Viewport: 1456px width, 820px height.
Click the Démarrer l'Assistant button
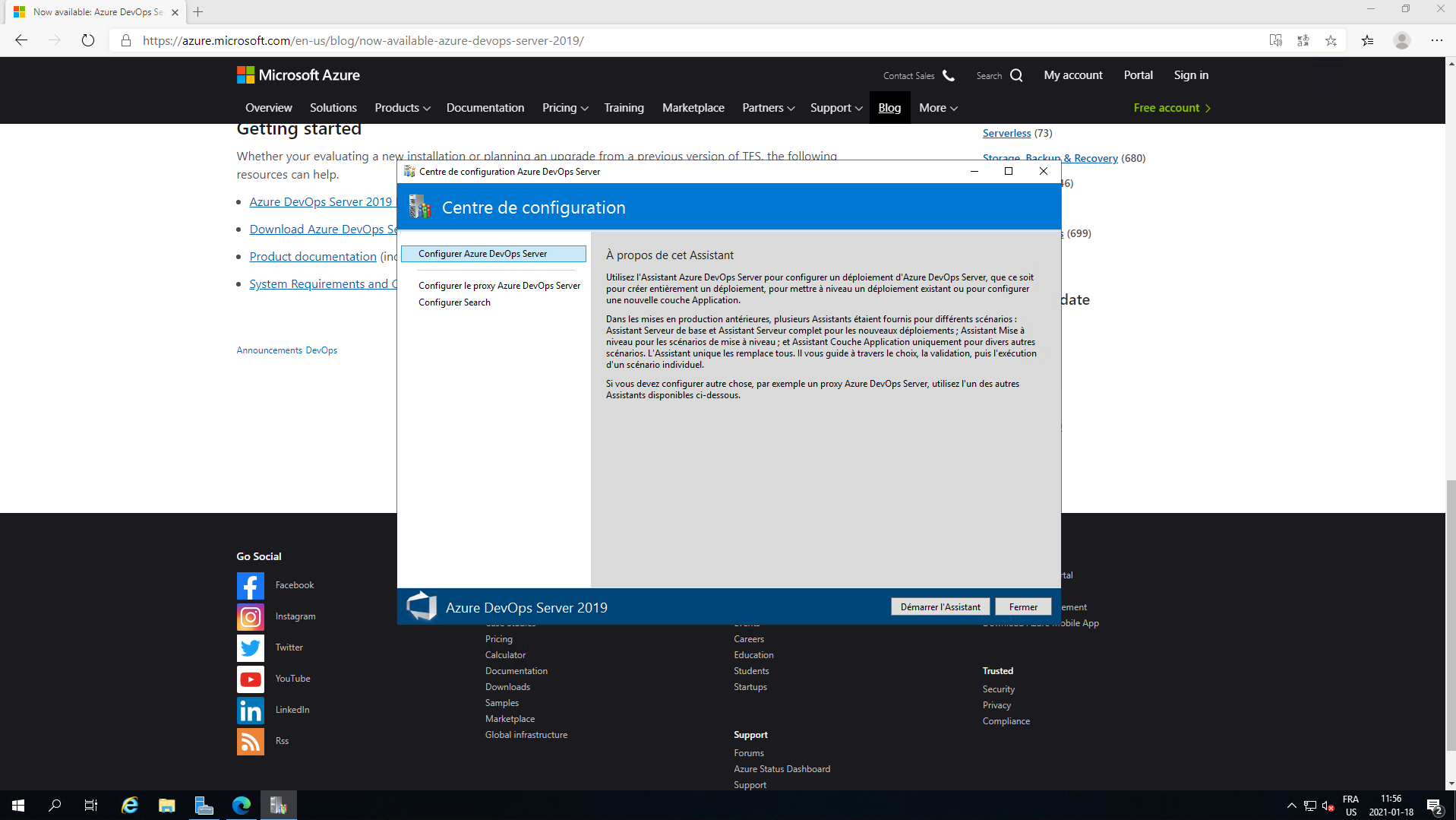[940, 606]
